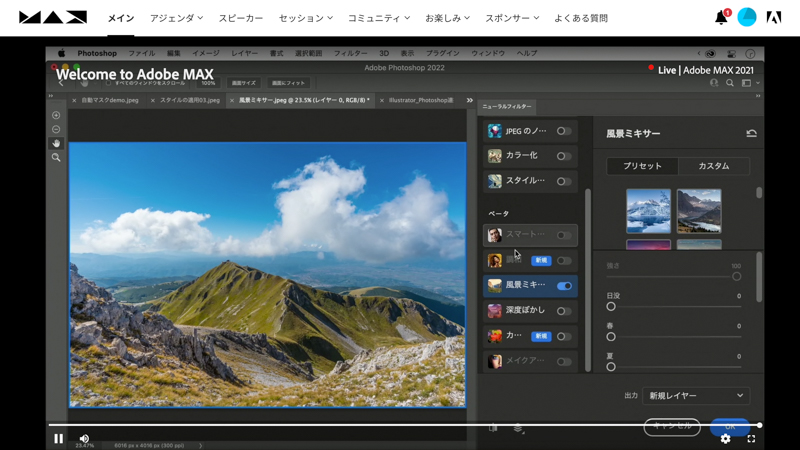Adjust the 春 slider handle
800x450 pixels.
tap(611, 337)
